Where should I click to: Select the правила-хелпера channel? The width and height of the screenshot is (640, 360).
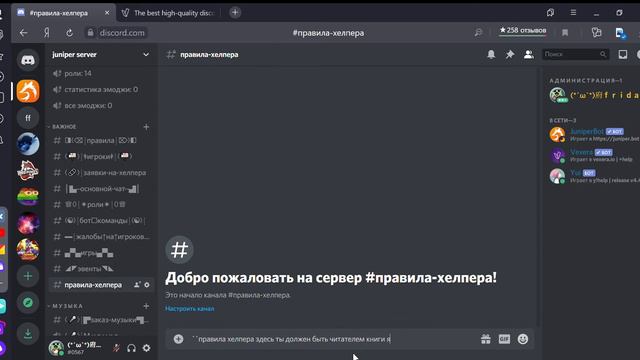click(x=100, y=285)
